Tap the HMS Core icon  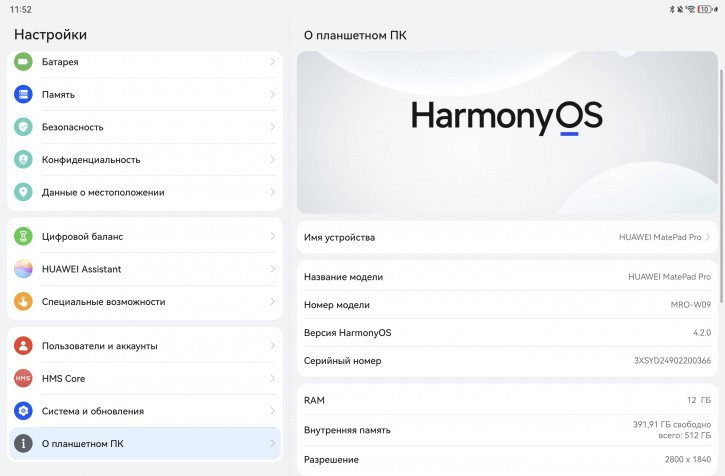(23, 378)
